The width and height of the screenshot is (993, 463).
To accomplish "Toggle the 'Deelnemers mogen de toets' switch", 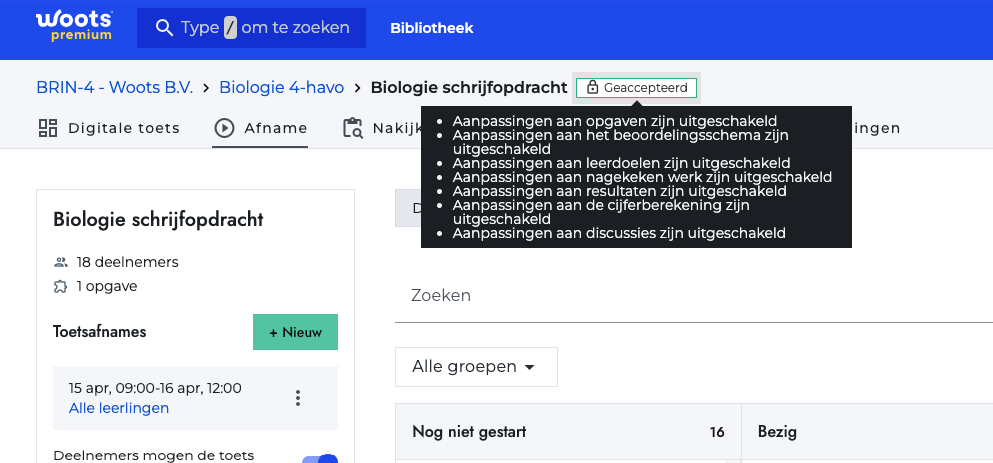I will (x=320, y=459).
